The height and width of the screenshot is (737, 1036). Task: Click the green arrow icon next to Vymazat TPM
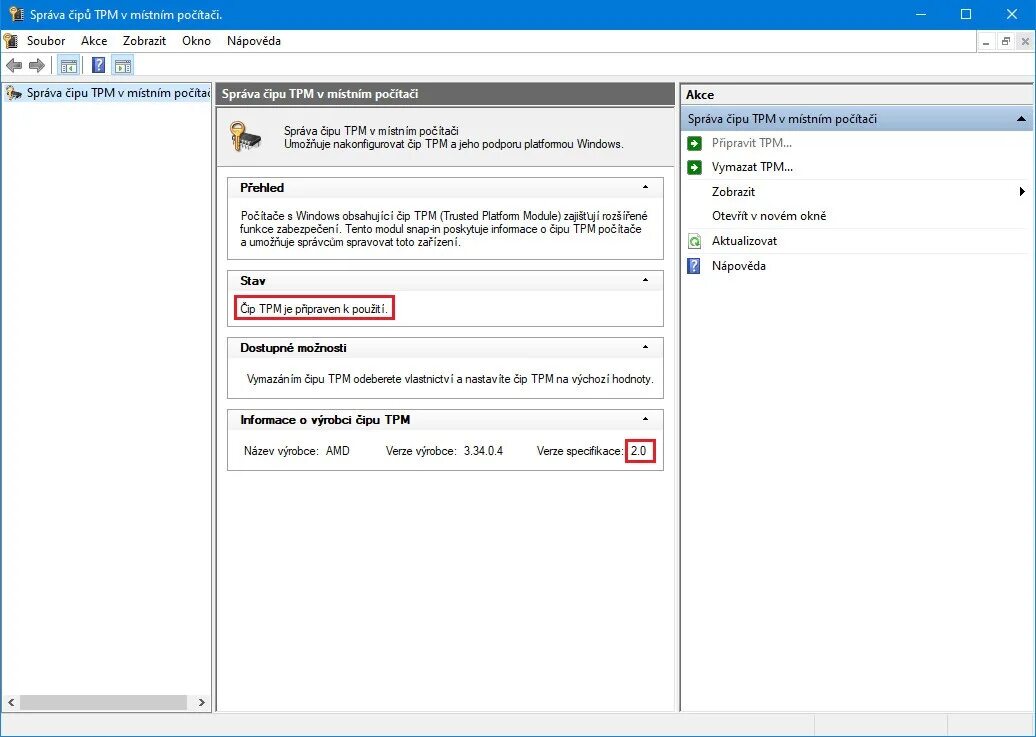(694, 167)
